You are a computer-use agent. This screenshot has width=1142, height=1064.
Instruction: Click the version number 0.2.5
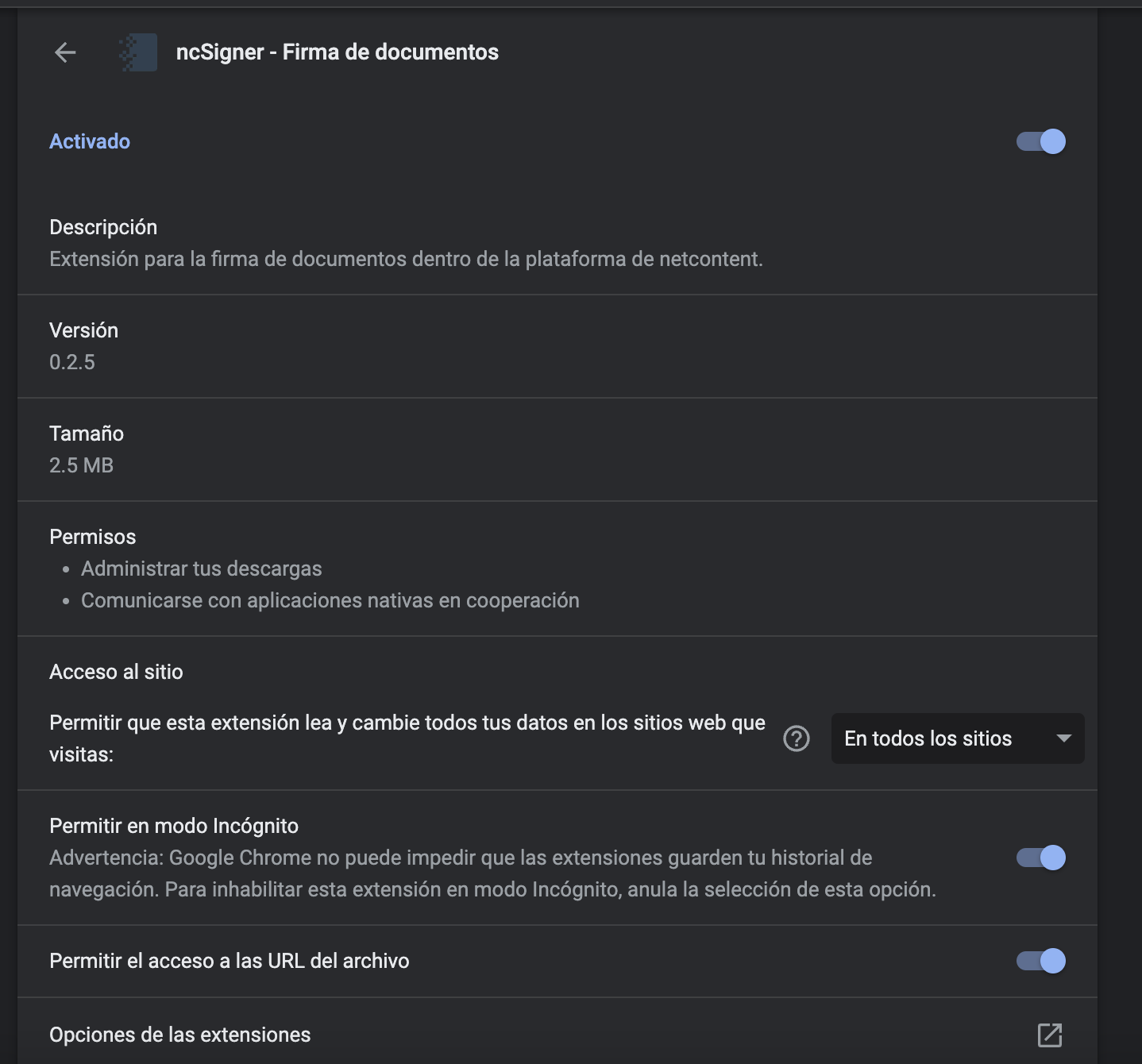tap(72, 362)
